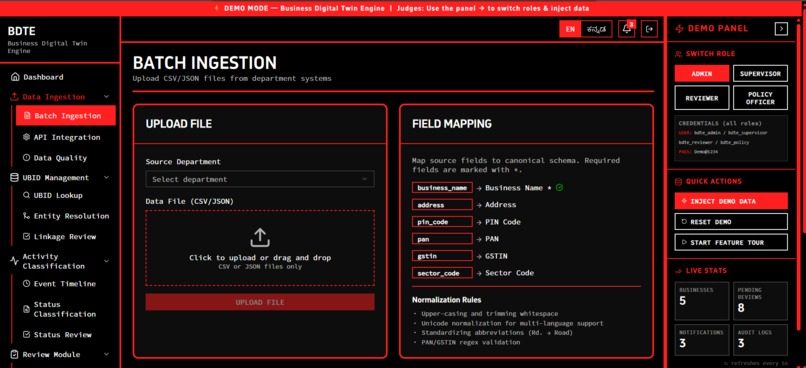The width and height of the screenshot is (806, 368).
Task: Click the Status Review check icon
Action: click(27, 335)
